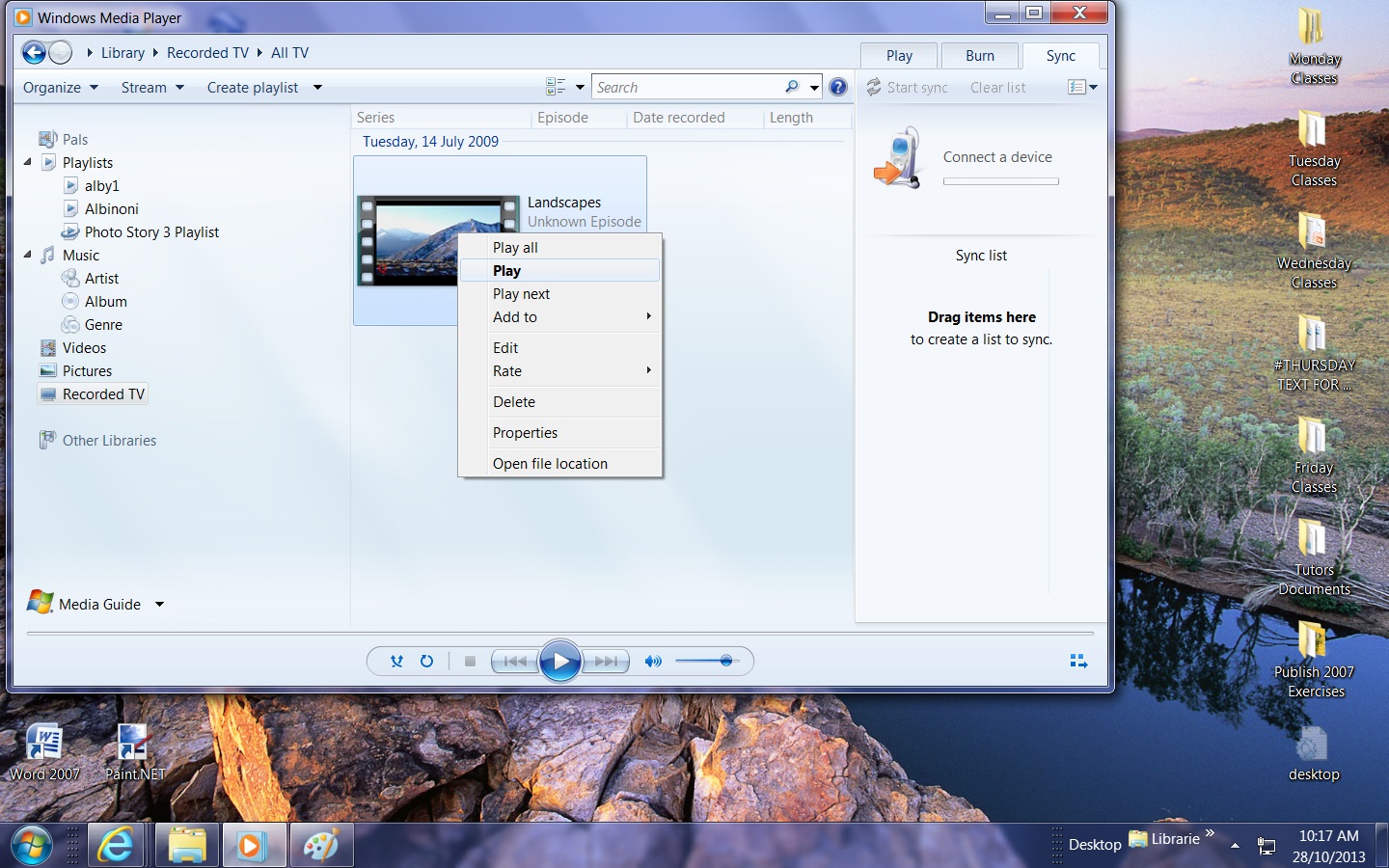
Task: Collapse the Playlists tree node
Action: (28, 162)
